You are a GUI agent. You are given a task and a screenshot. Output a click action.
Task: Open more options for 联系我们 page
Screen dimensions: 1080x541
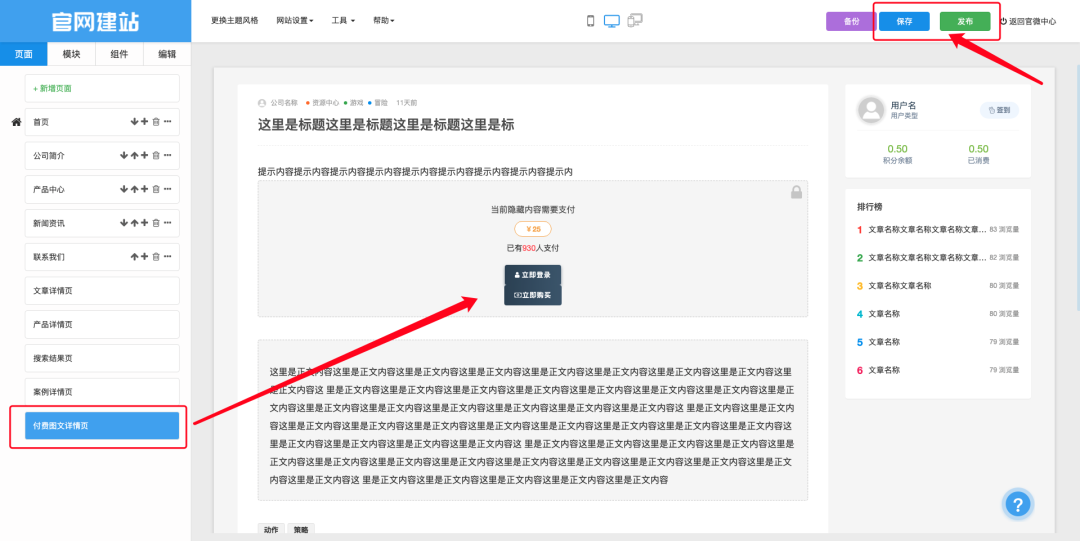click(x=168, y=257)
